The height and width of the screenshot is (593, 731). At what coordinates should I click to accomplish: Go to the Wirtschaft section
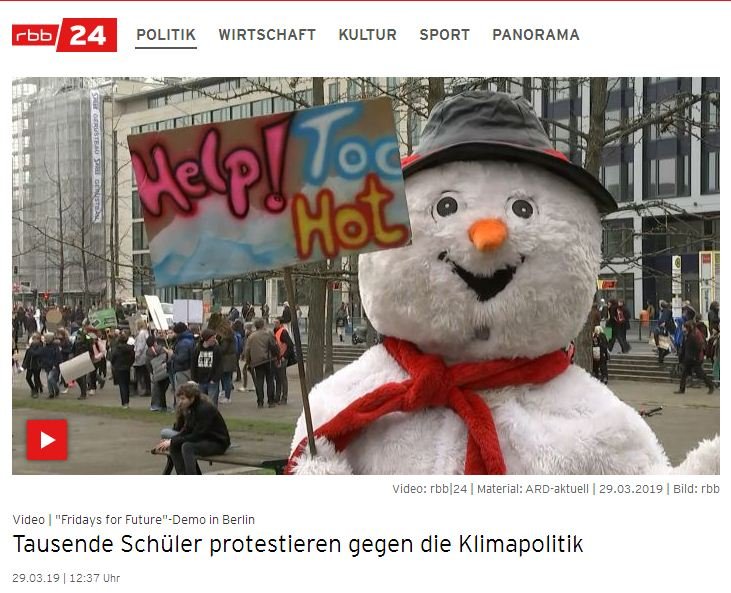point(267,35)
